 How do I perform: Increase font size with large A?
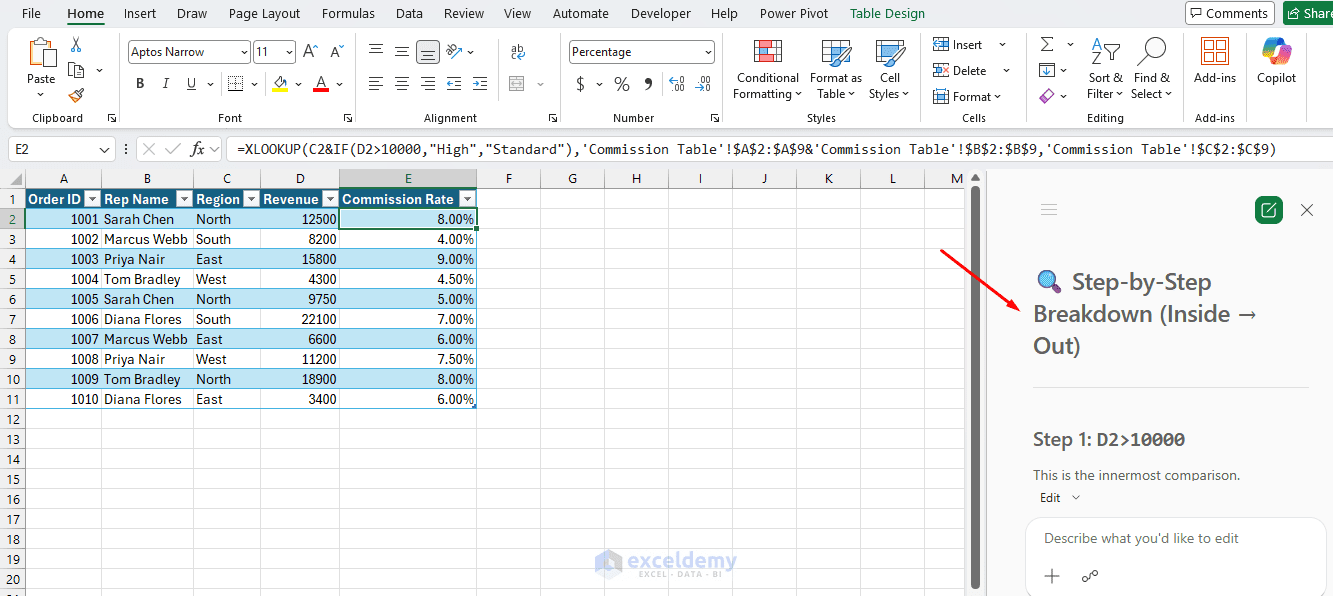[310, 52]
